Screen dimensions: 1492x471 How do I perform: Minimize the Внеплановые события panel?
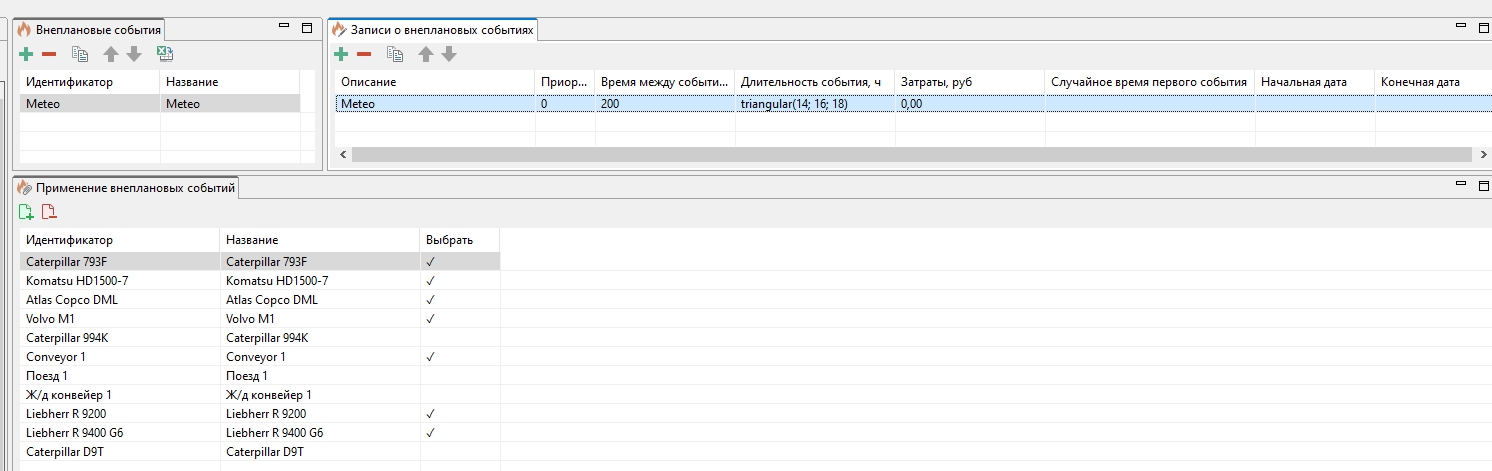point(286,28)
